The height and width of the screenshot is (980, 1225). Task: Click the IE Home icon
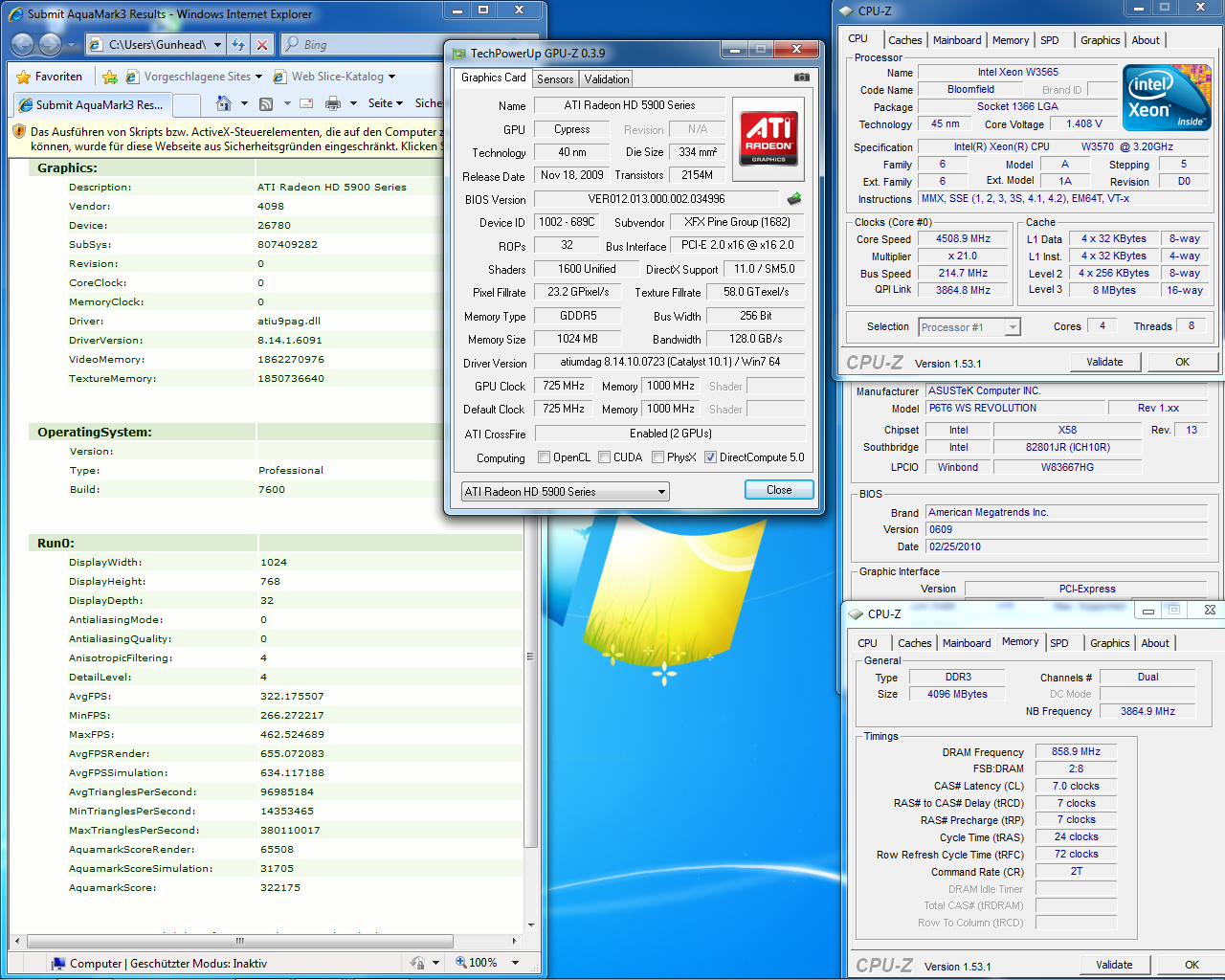(x=224, y=103)
